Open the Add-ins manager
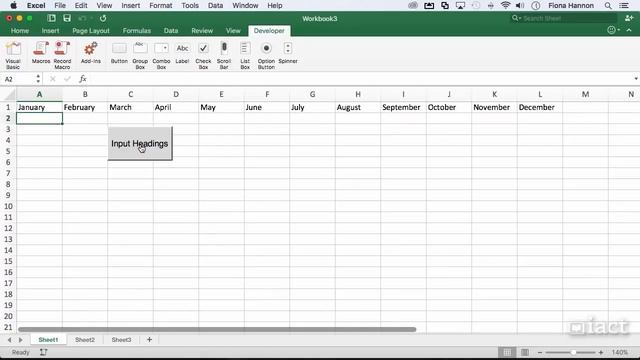The width and height of the screenshot is (640, 360). [x=91, y=52]
